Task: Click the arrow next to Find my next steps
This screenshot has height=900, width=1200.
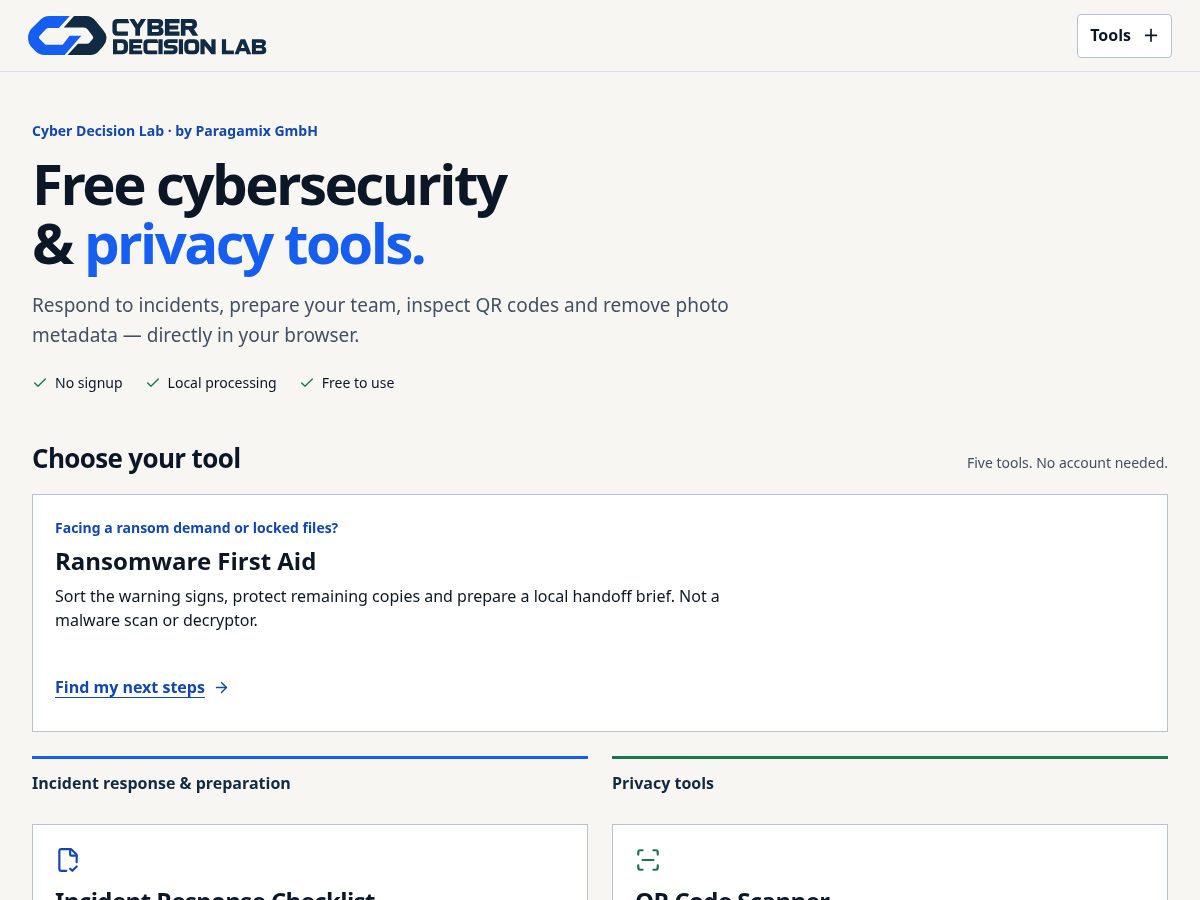Action: (x=222, y=687)
